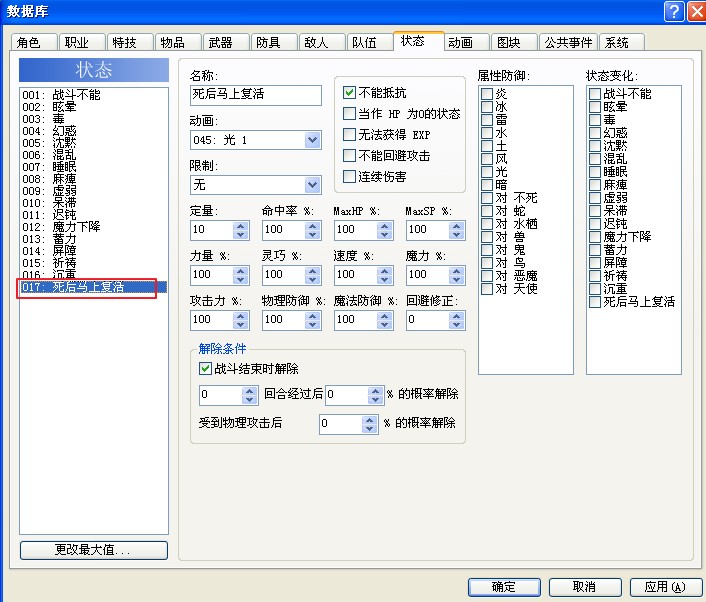The width and height of the screenshot is (706, 602).
Task: Click the 灵巧 % spinner arrows
Action: tap(312, 275)
